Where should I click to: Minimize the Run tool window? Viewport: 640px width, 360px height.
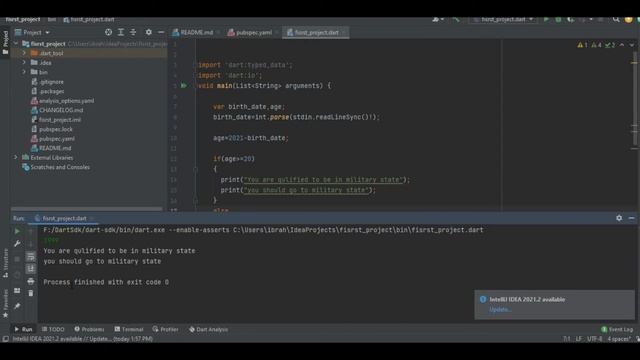631,218
